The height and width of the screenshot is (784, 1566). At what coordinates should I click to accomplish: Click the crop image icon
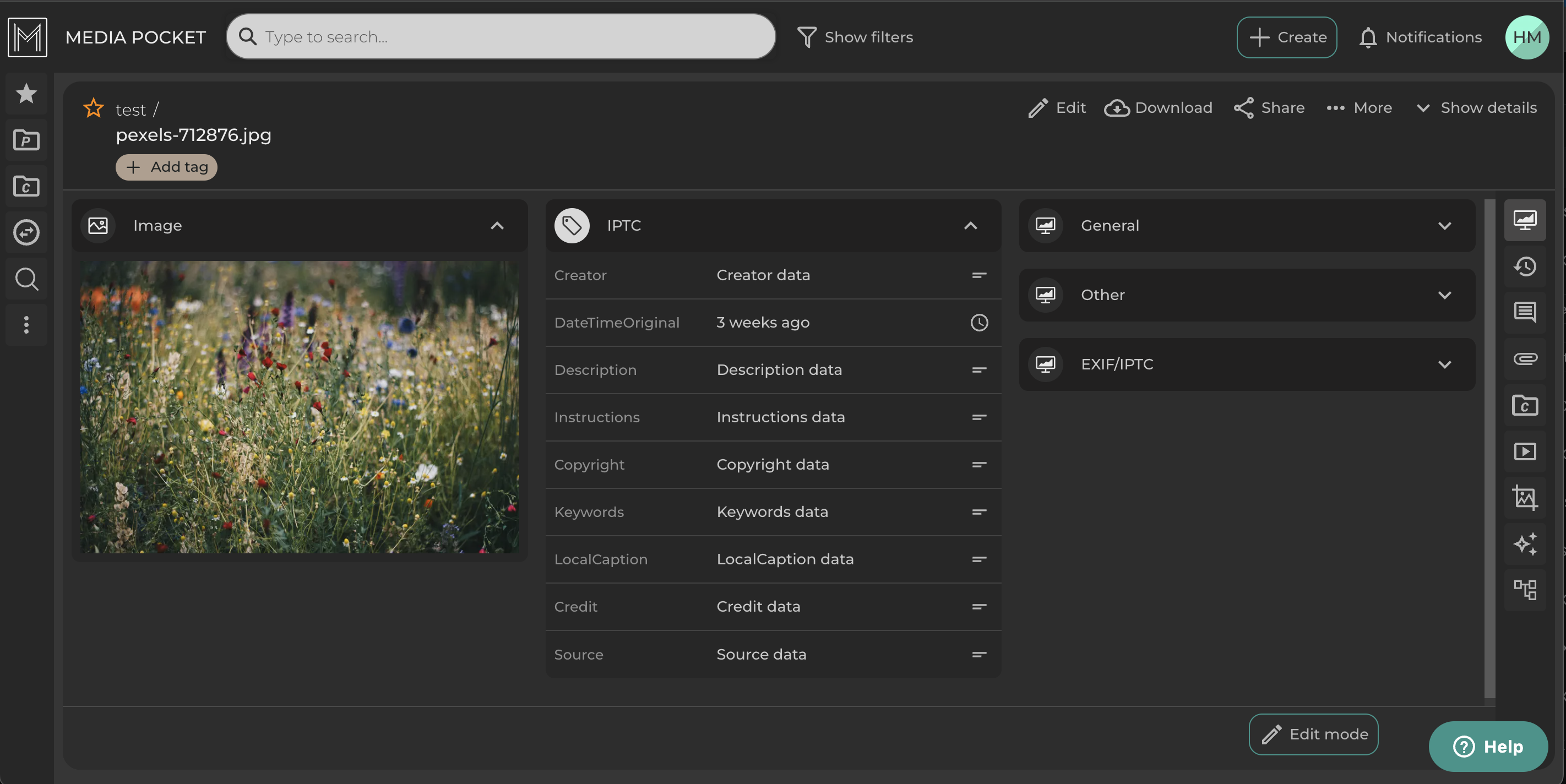click(x=1525, y=497)
